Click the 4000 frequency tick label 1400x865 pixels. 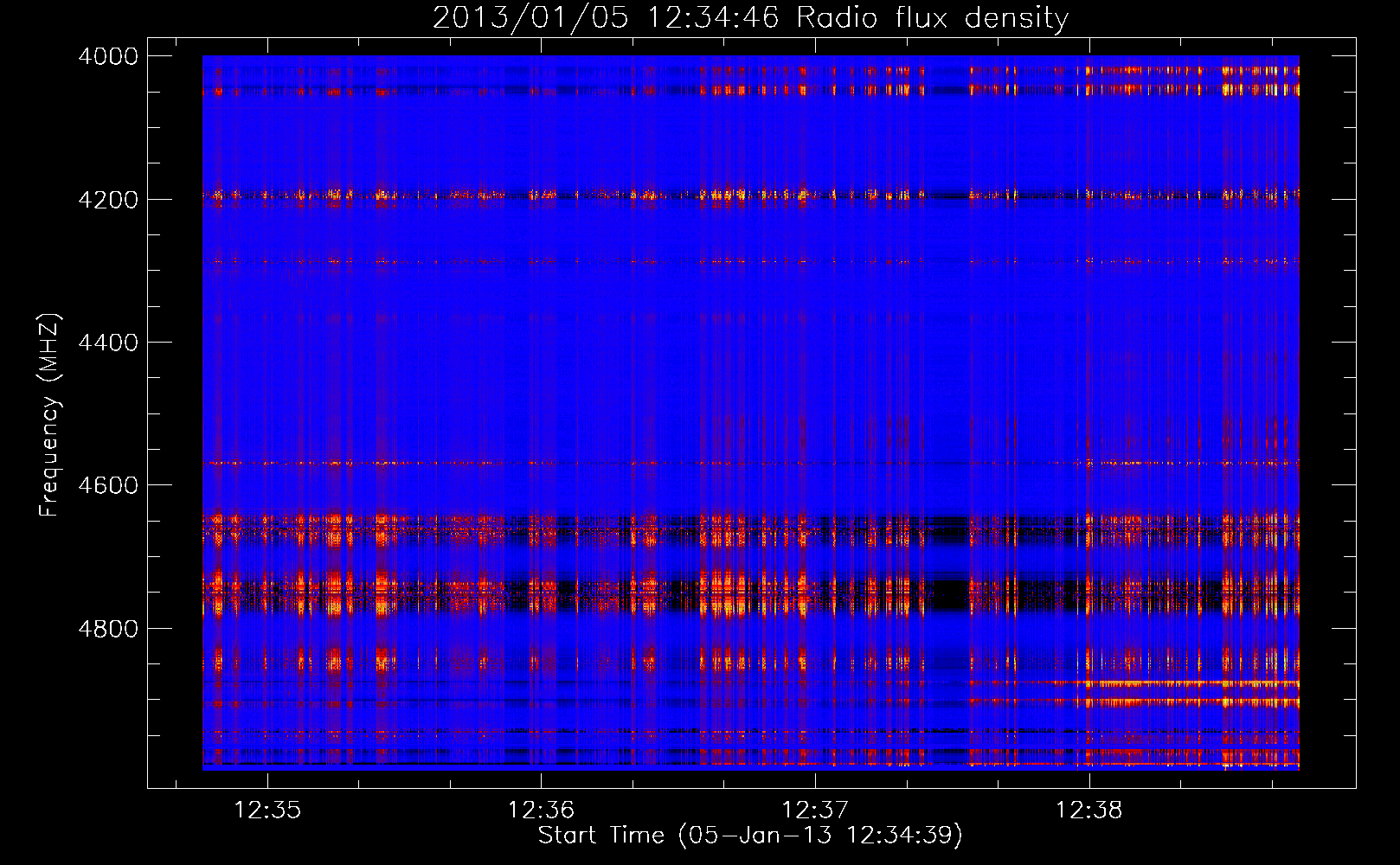108,56
